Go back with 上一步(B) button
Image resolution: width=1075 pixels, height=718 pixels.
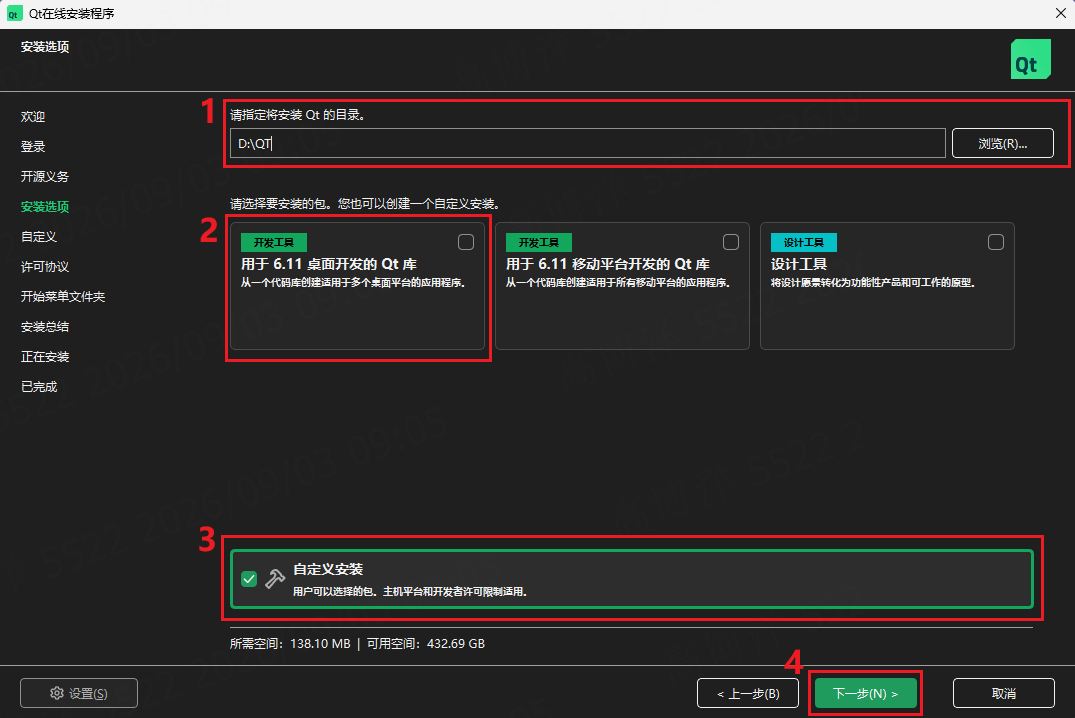click(x=747, y=693)
